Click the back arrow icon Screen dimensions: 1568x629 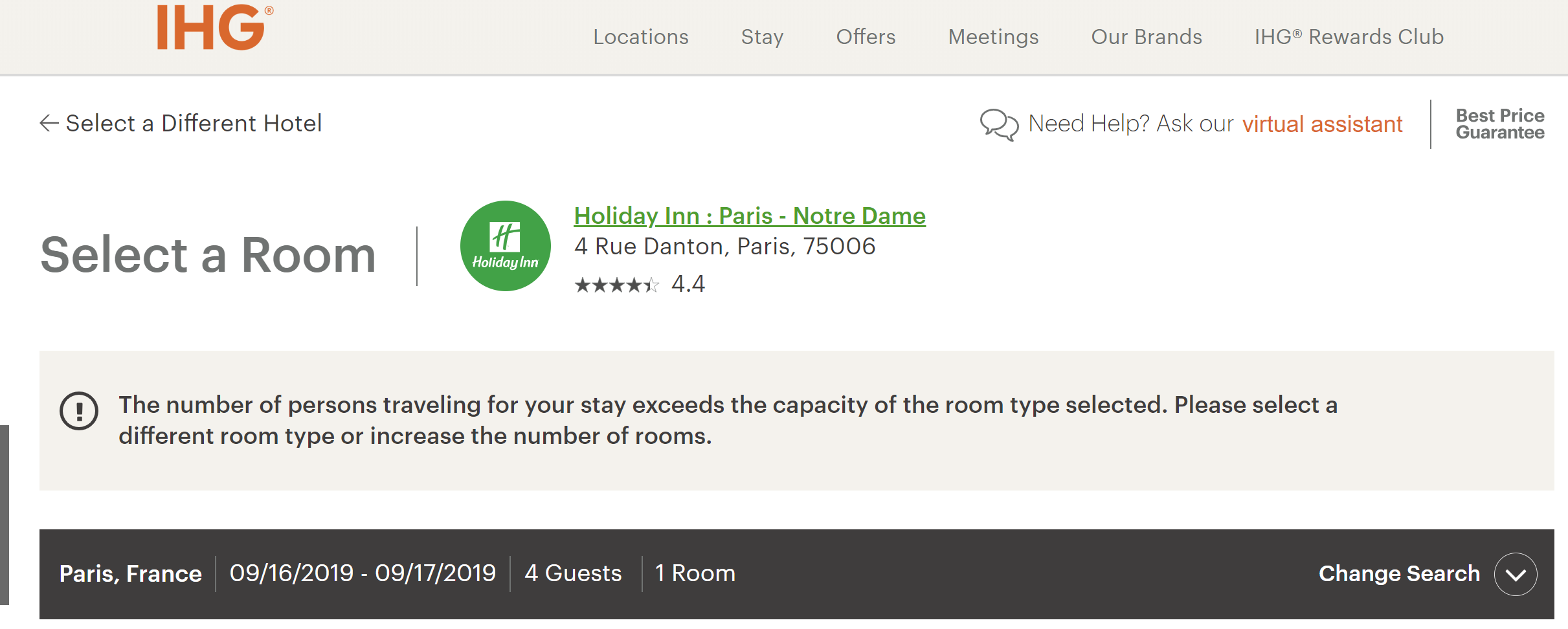[x=49, y=123]
